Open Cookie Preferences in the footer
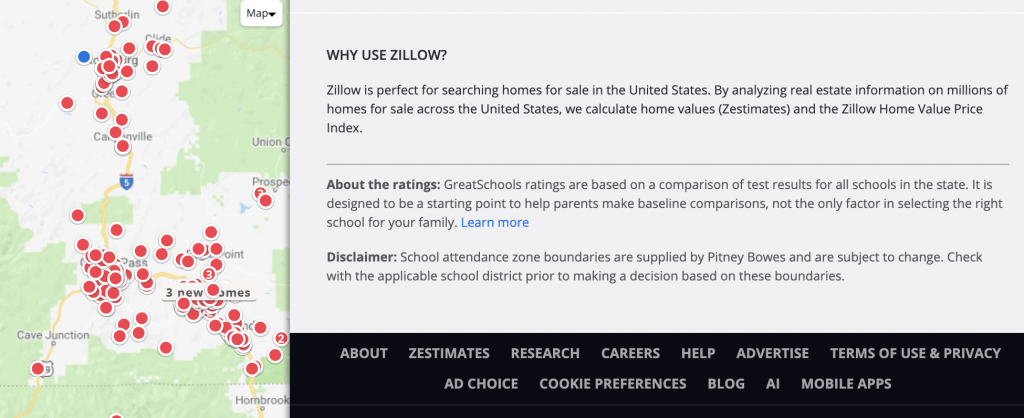The width and height of the screenshot is (1024, 418). [613, 383]
